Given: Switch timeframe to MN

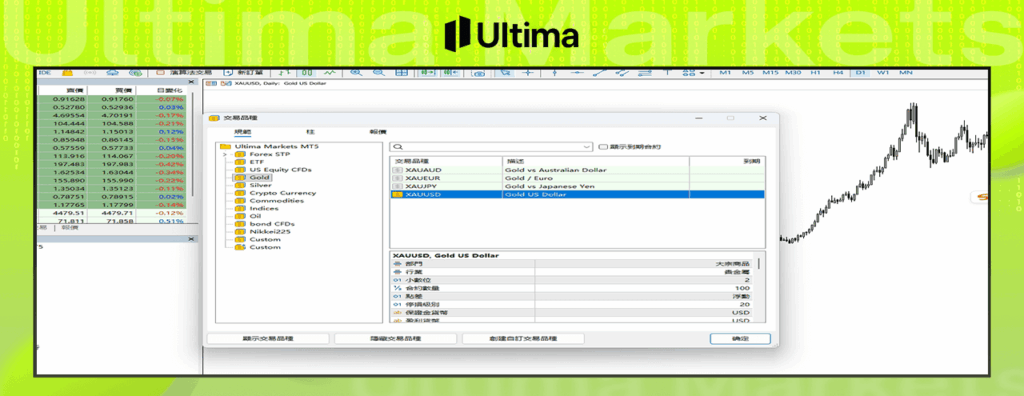Looking at the screenshot, I should pyautogui.click(x=906, y=73).
